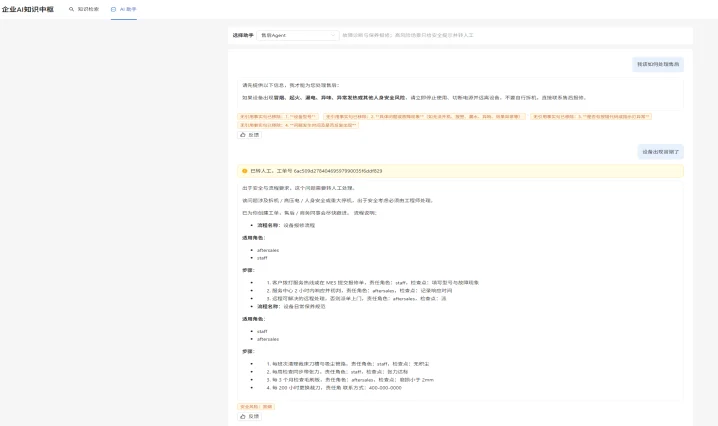718x426 pixels.
Task: Open the 选择助手 agent dropdown
Action: [298, 35]
